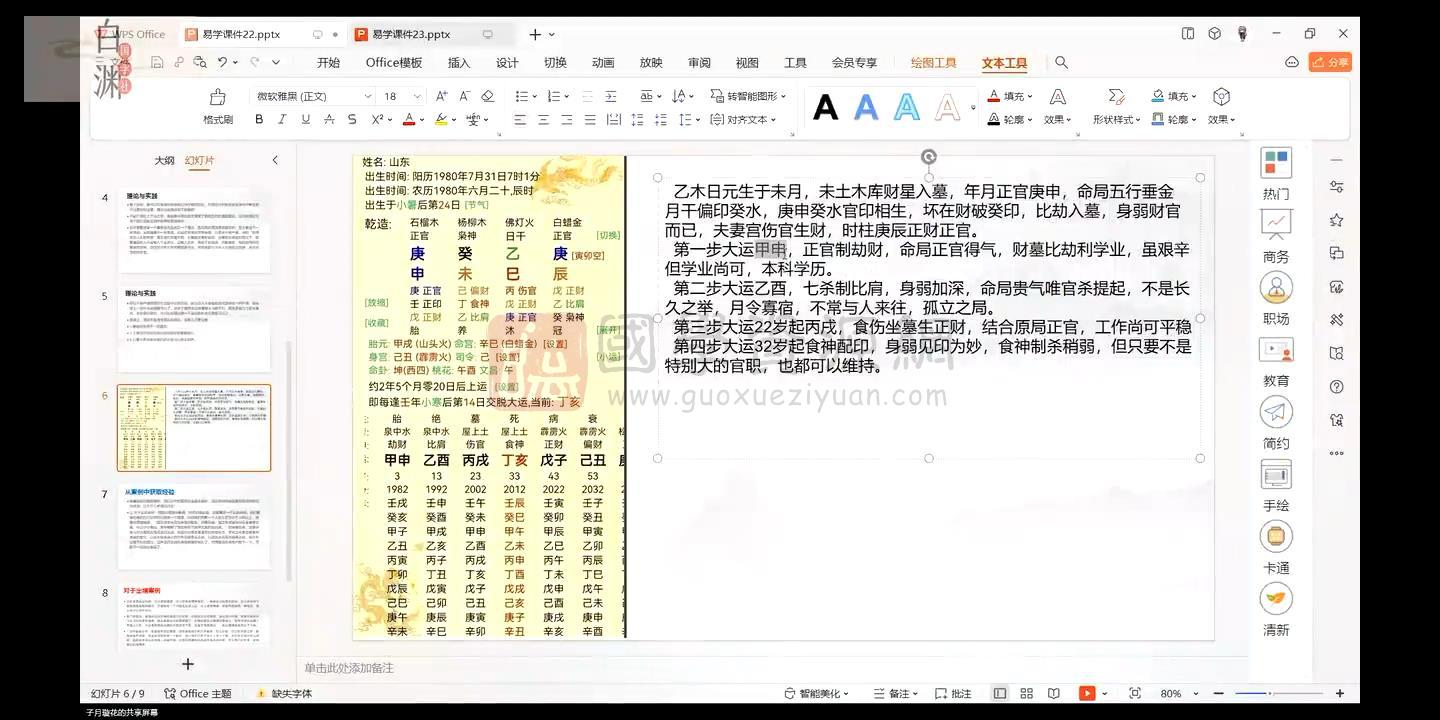Screen dimensions: 1440x720
Task: Click the 智能美化 beautify icon
Action: pyautogui.click(x=810, y=693)
